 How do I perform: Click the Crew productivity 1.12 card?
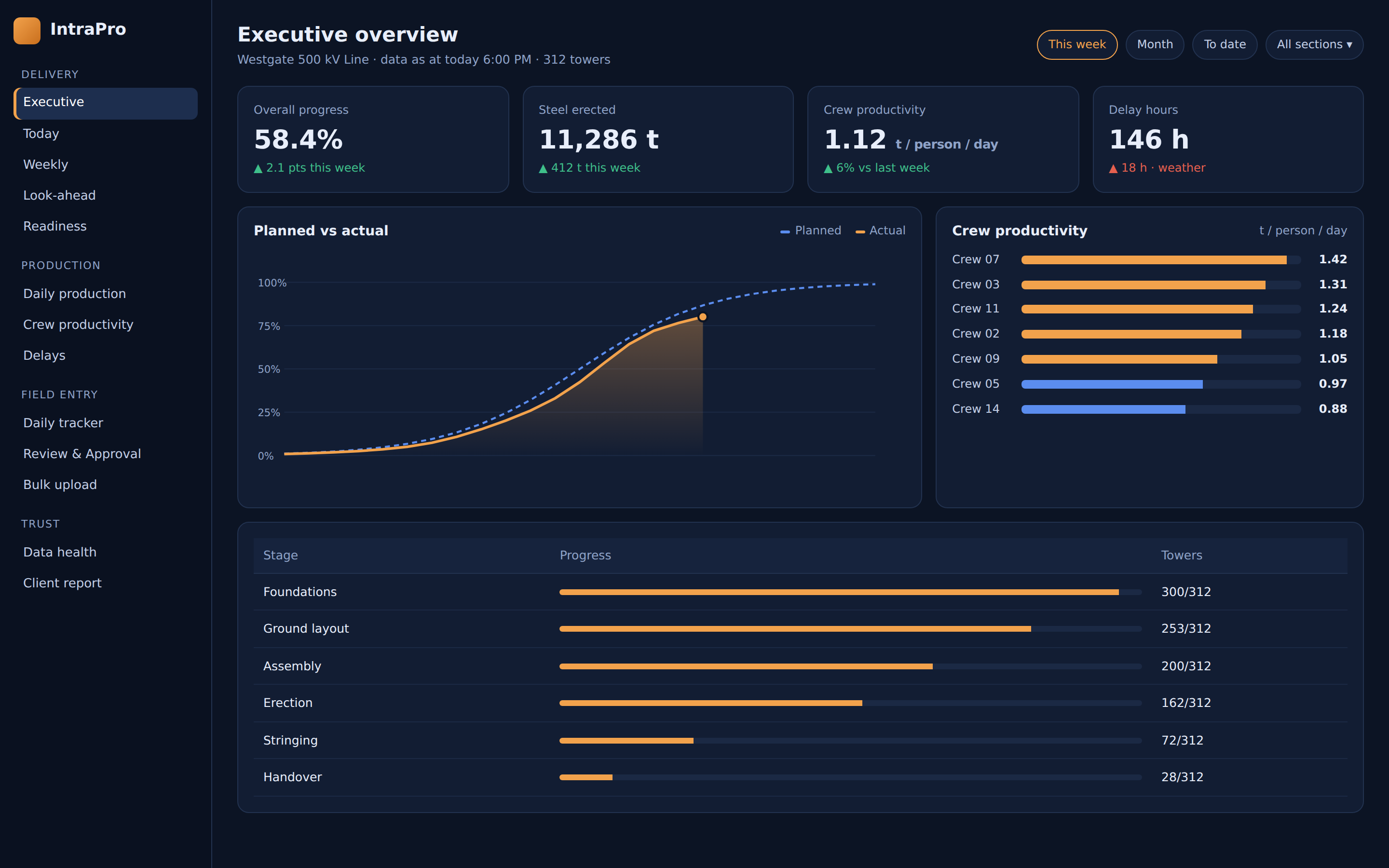pos(943,139)
